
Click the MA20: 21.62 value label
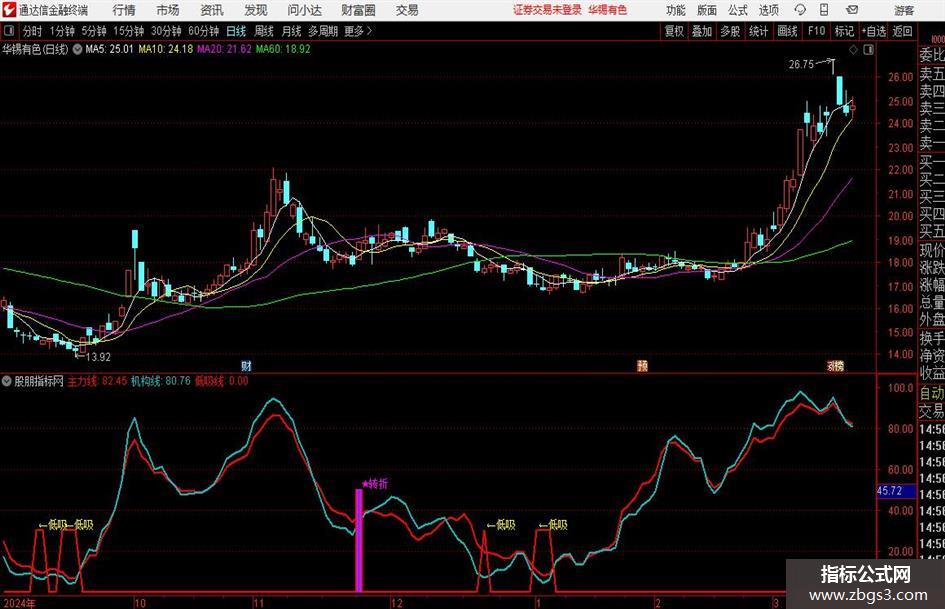(224, 49)
